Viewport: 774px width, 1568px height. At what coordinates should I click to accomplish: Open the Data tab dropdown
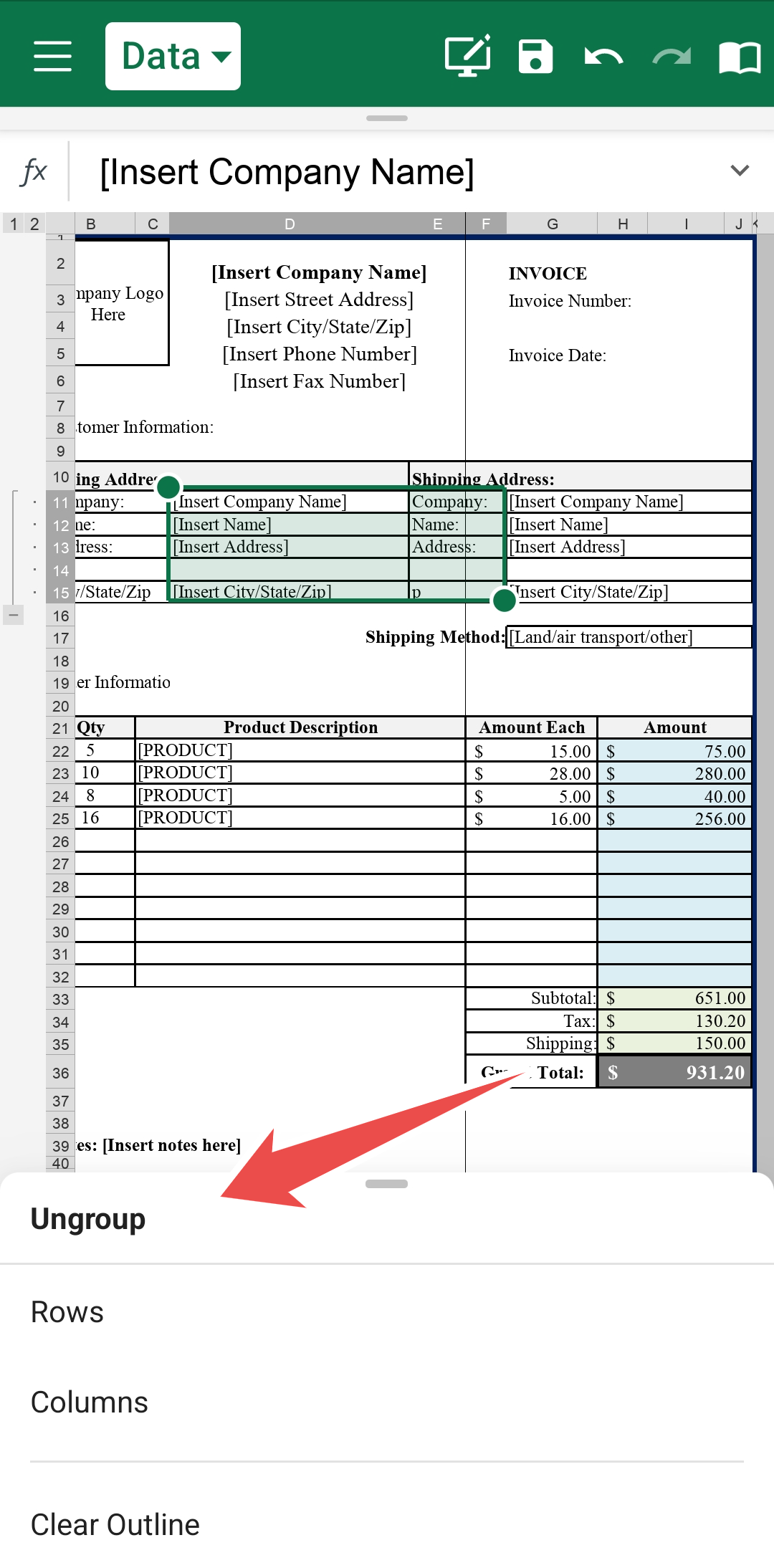pyautogui.click(x=173, y=56)
